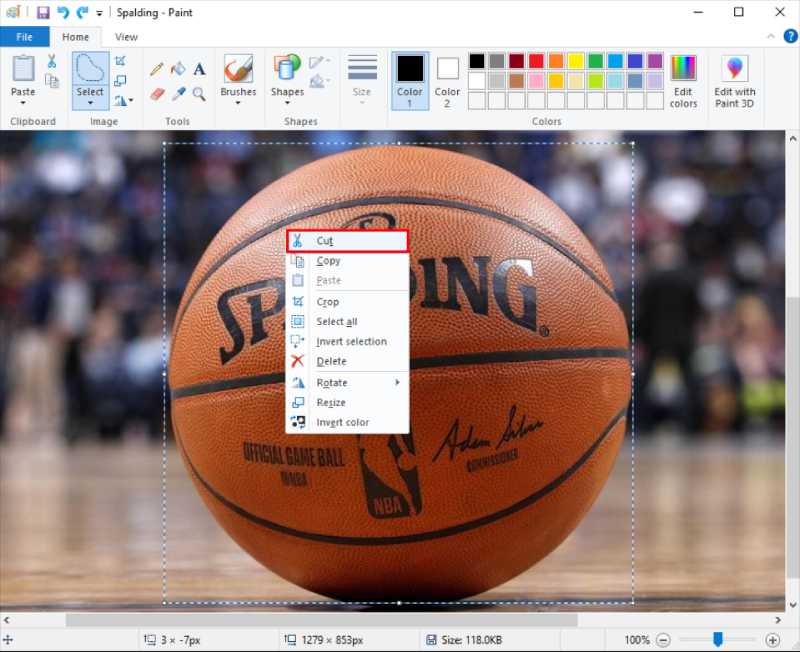
Task: Pick the purple color swatch
Action: [655, 61]
